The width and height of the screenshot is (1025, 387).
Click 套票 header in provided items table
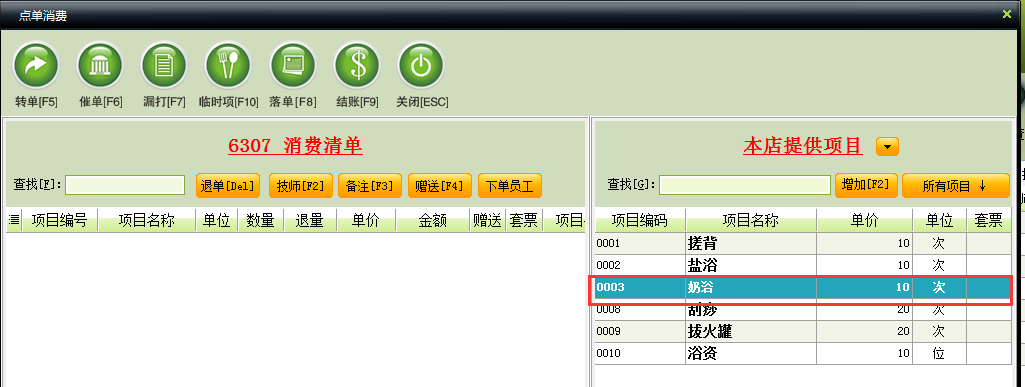pos(988,220)
